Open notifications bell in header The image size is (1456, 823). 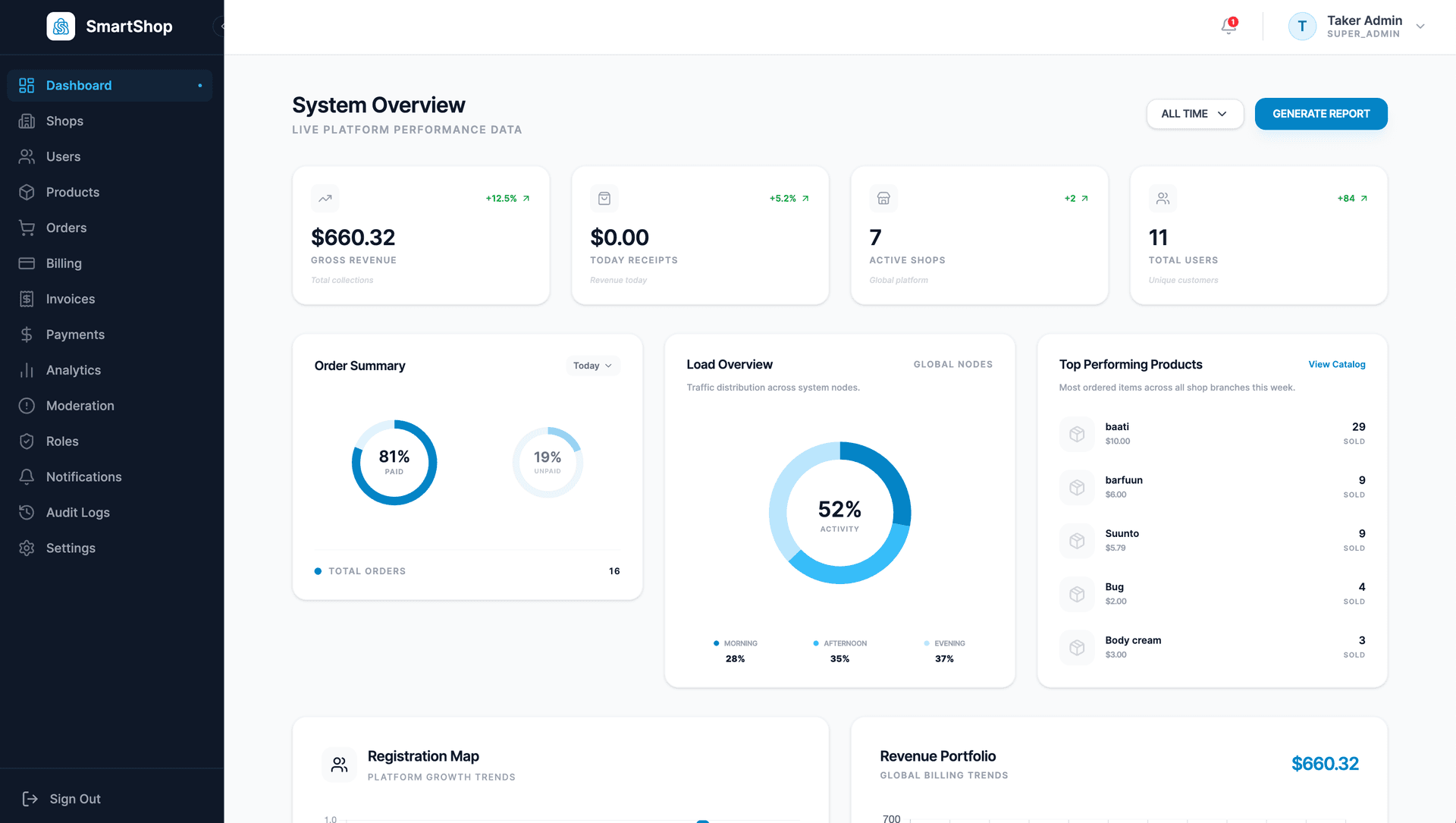(x=1228, y=27)
